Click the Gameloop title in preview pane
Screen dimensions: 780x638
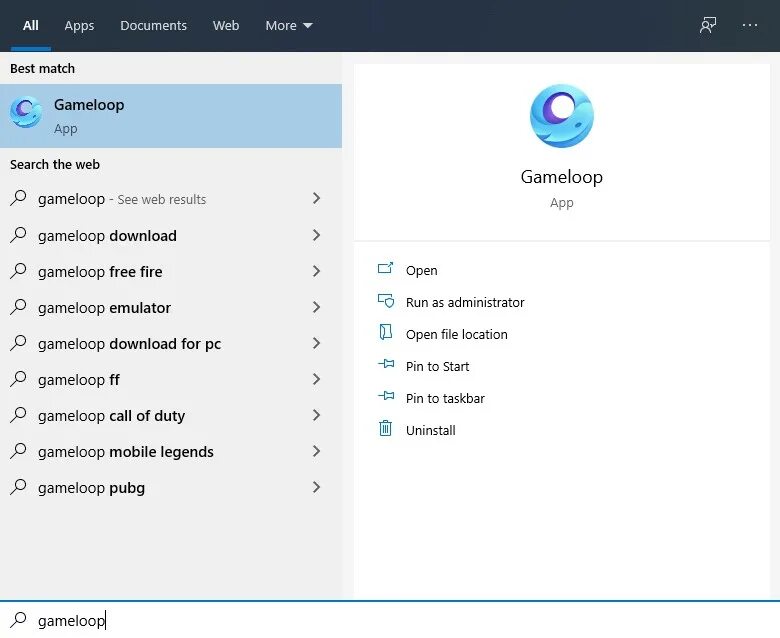pyautogui.click(x=562, y=177)
